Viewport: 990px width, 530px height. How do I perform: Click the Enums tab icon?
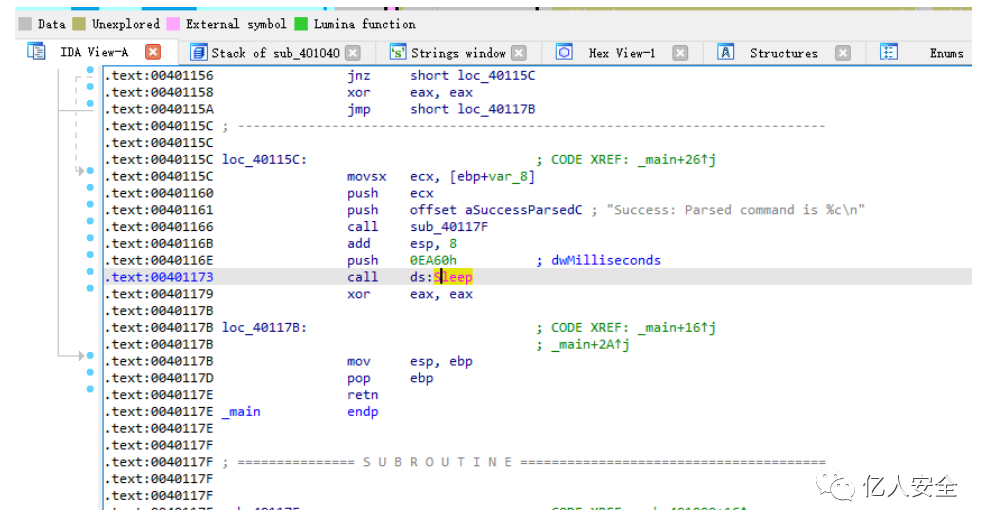click(889, 52)
